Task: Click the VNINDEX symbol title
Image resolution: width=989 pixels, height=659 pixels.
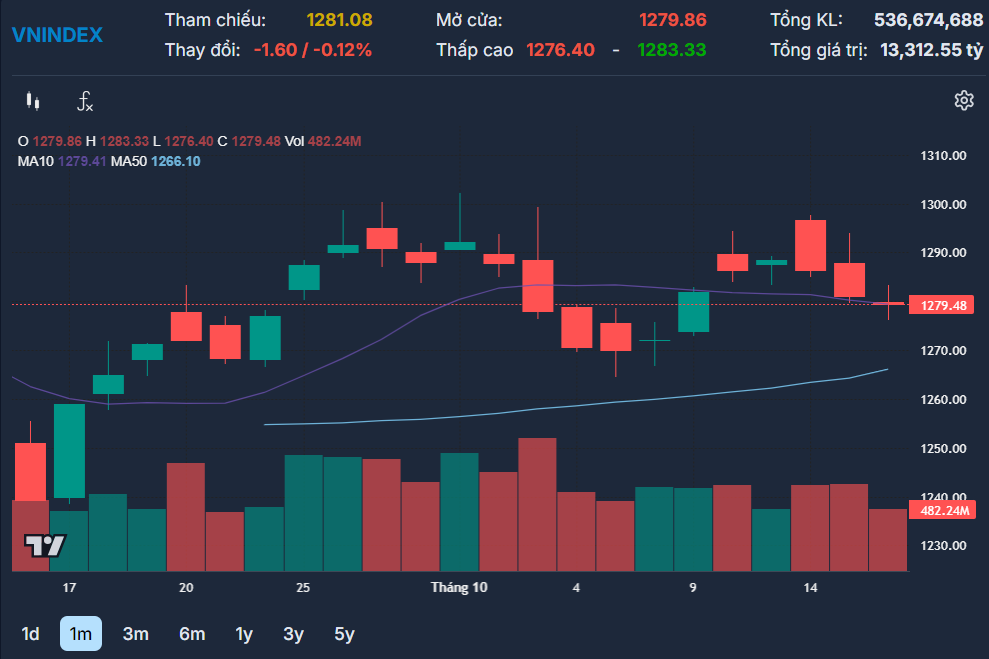Action: click(57, 35)
